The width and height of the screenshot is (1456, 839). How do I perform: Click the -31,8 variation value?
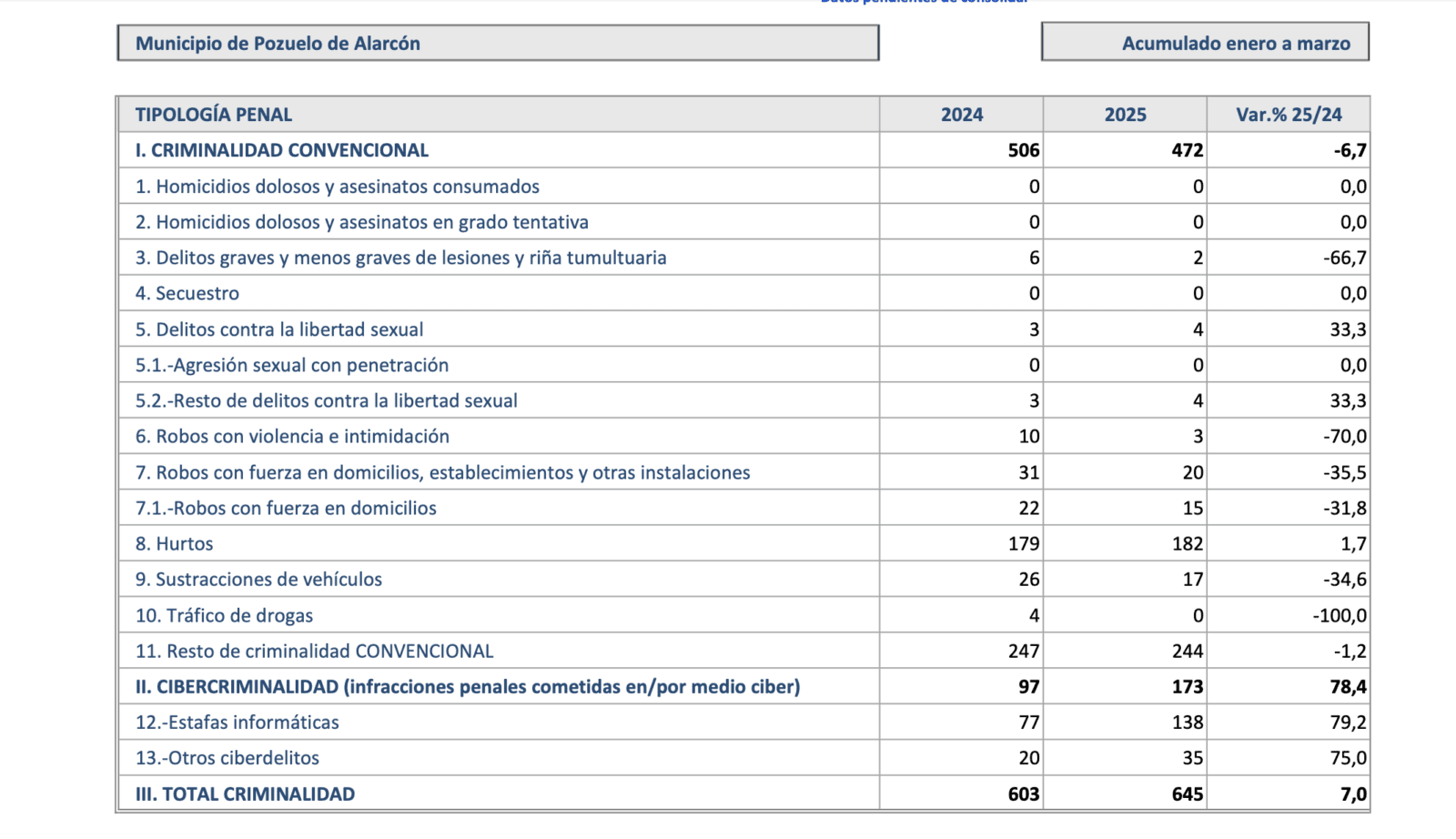pos(1345,508)
